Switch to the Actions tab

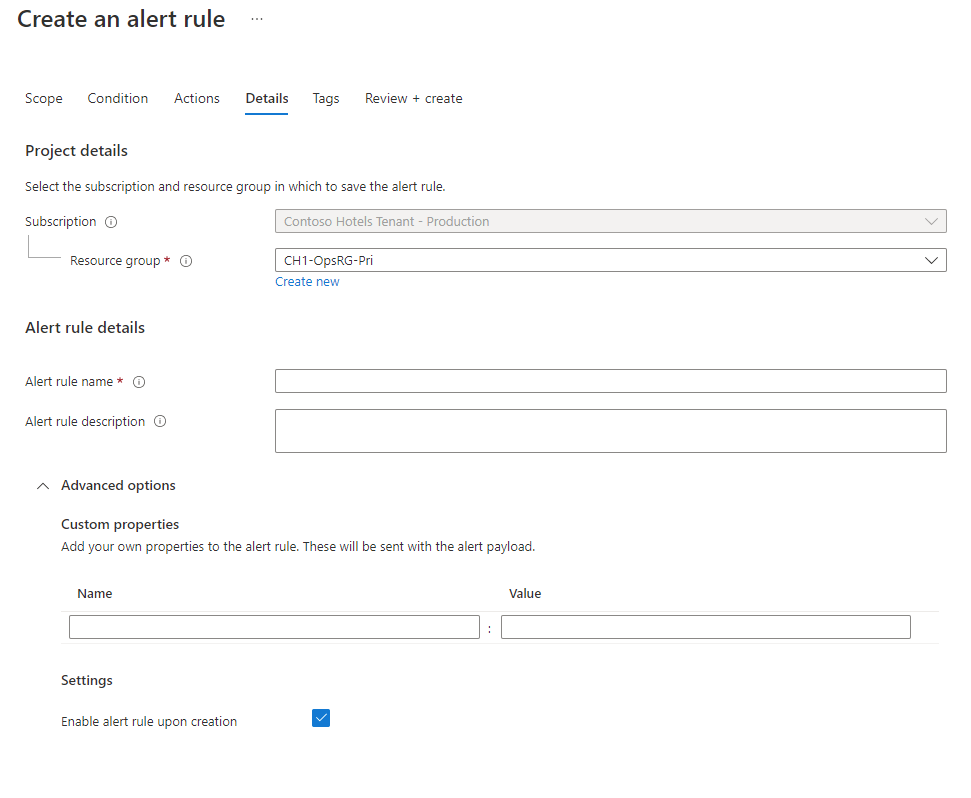click(197, 98)
